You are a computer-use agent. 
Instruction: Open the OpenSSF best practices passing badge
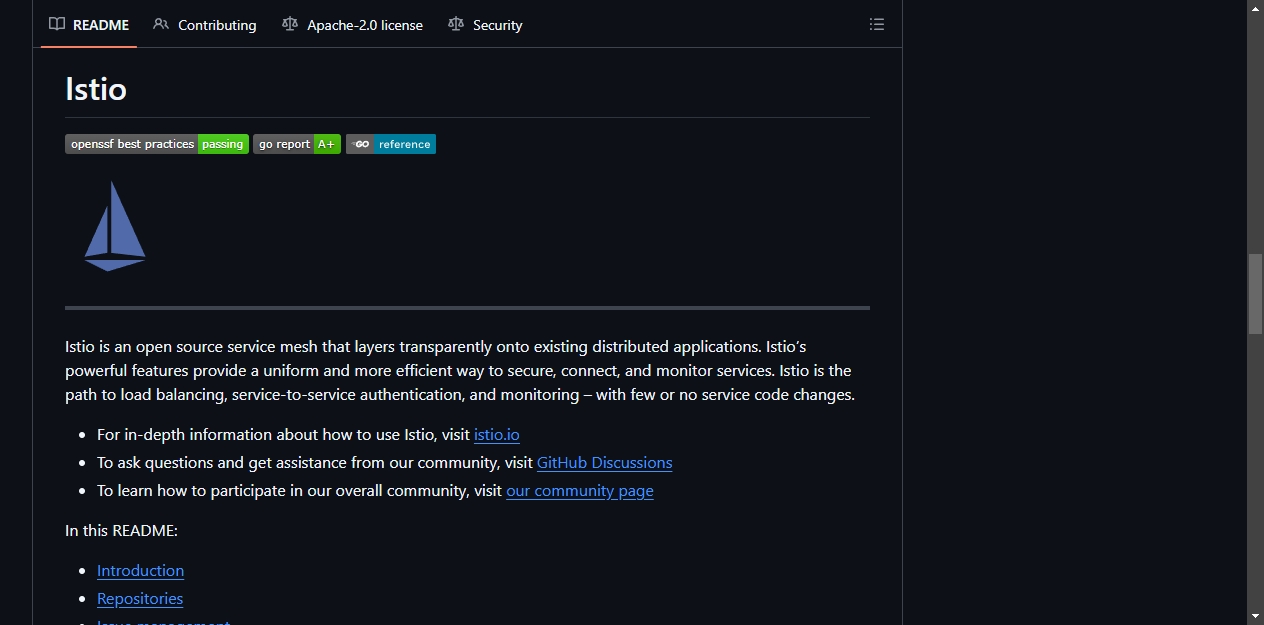point(157,144)
